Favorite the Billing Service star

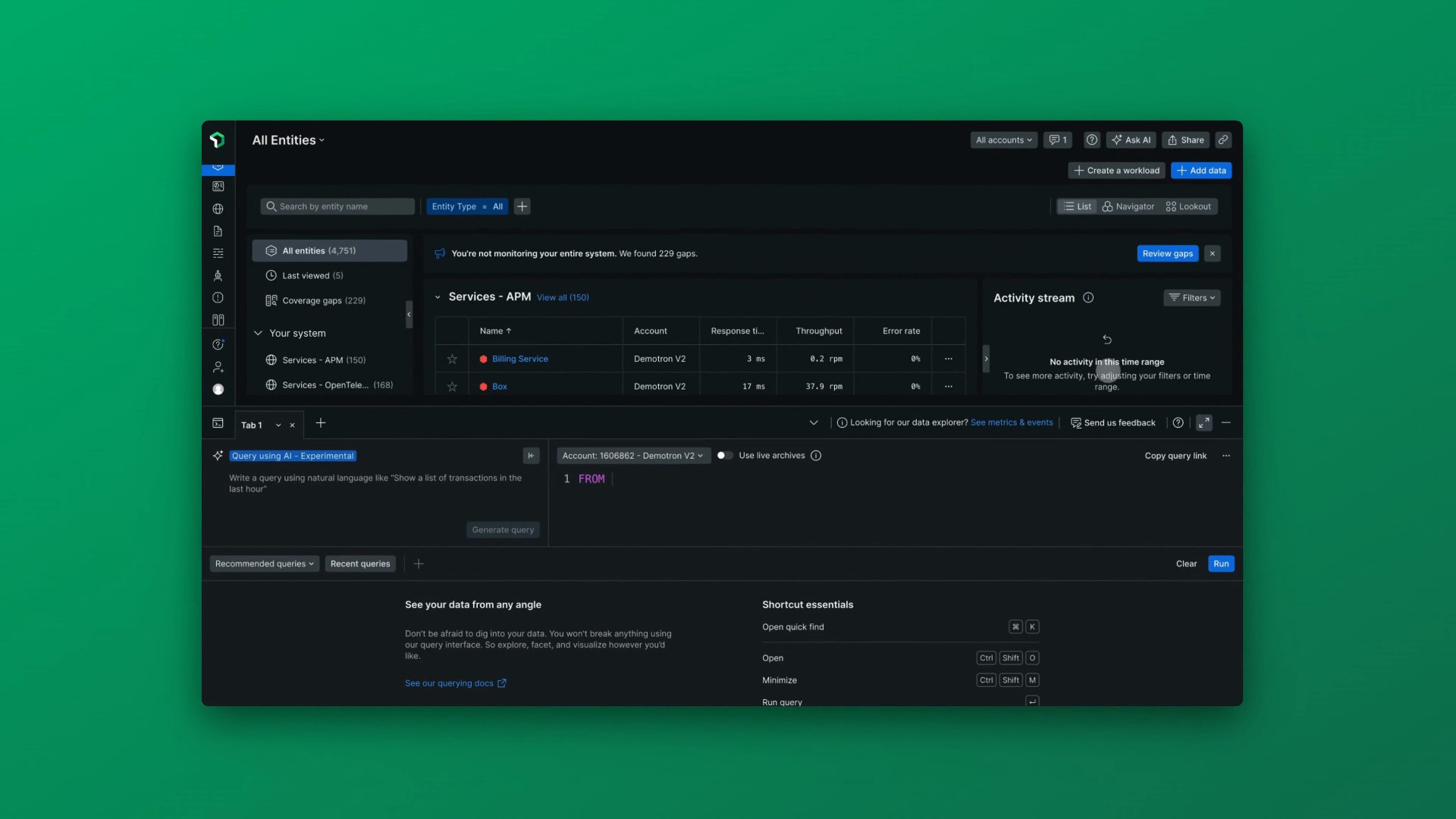[x=452, y=359]
